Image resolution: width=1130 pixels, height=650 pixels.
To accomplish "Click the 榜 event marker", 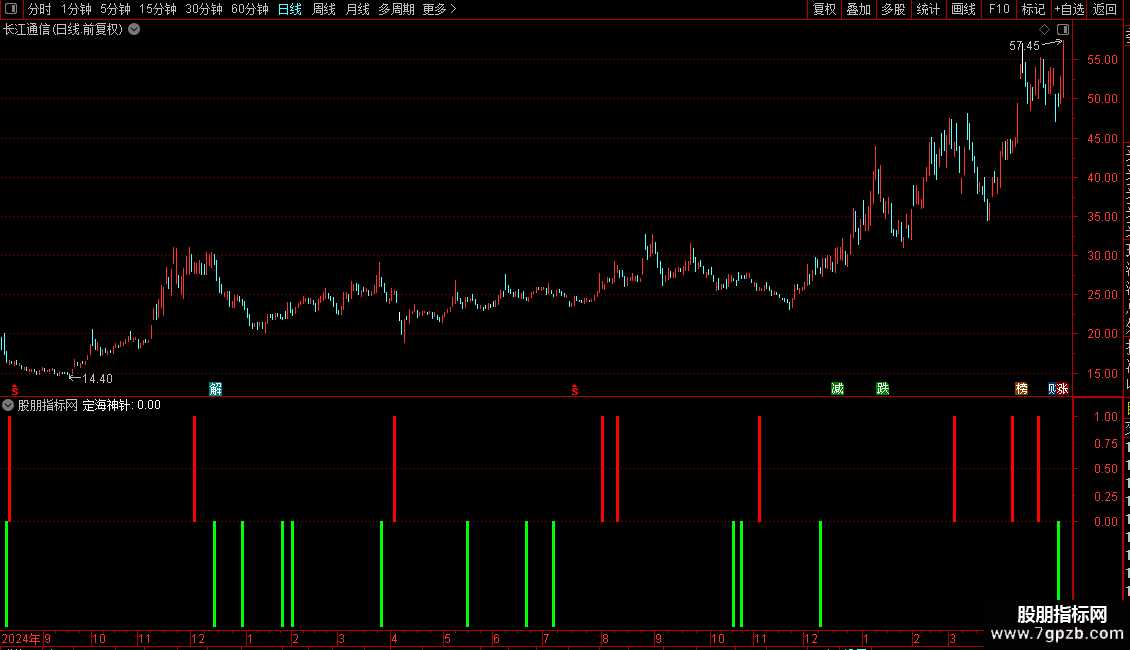I will [x=1021, y=388].
